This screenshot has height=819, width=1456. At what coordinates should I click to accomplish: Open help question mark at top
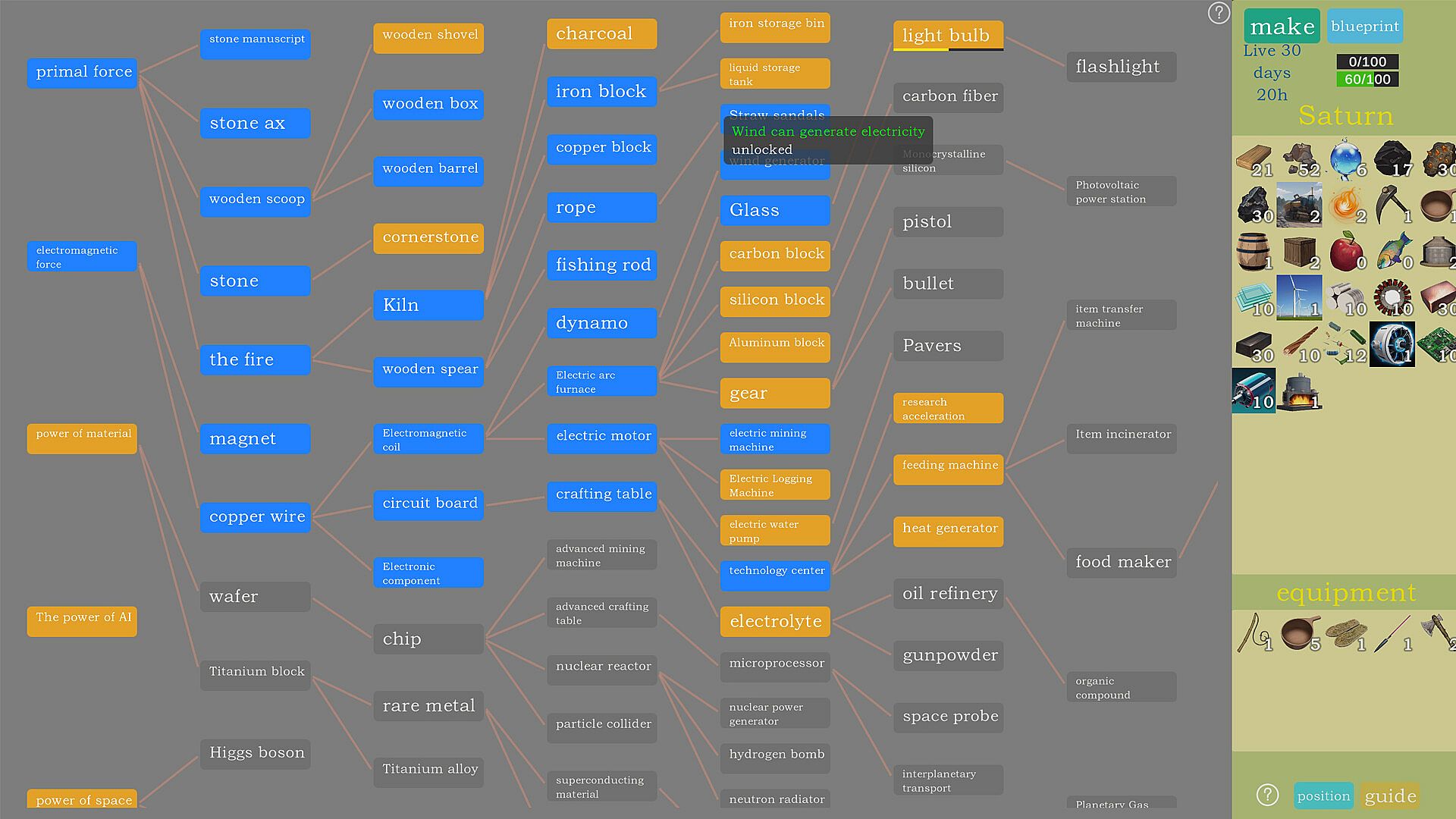pyautogui.click(x=1218, y=13)
